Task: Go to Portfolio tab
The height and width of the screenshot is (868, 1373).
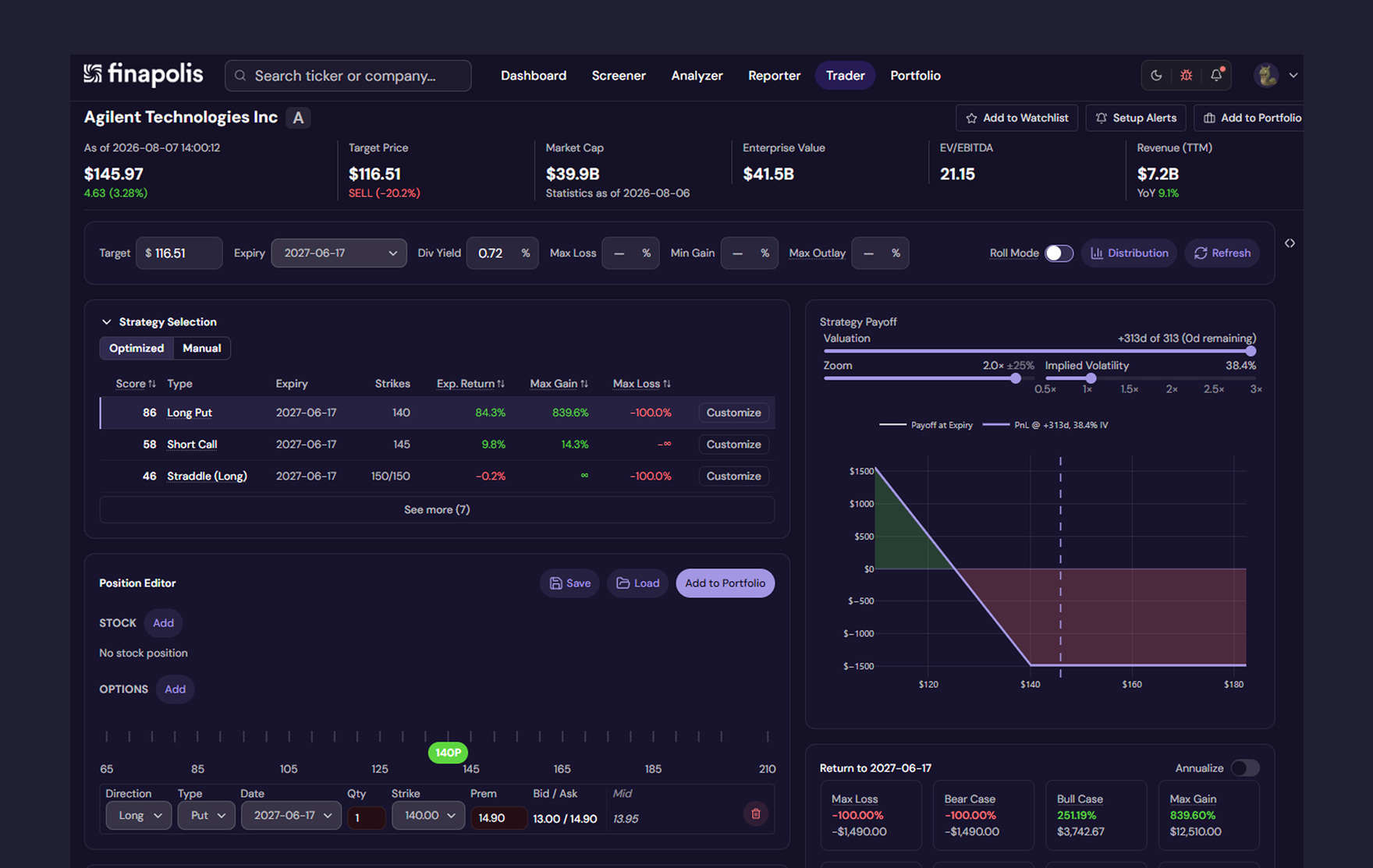Action: tap(915, 76)
